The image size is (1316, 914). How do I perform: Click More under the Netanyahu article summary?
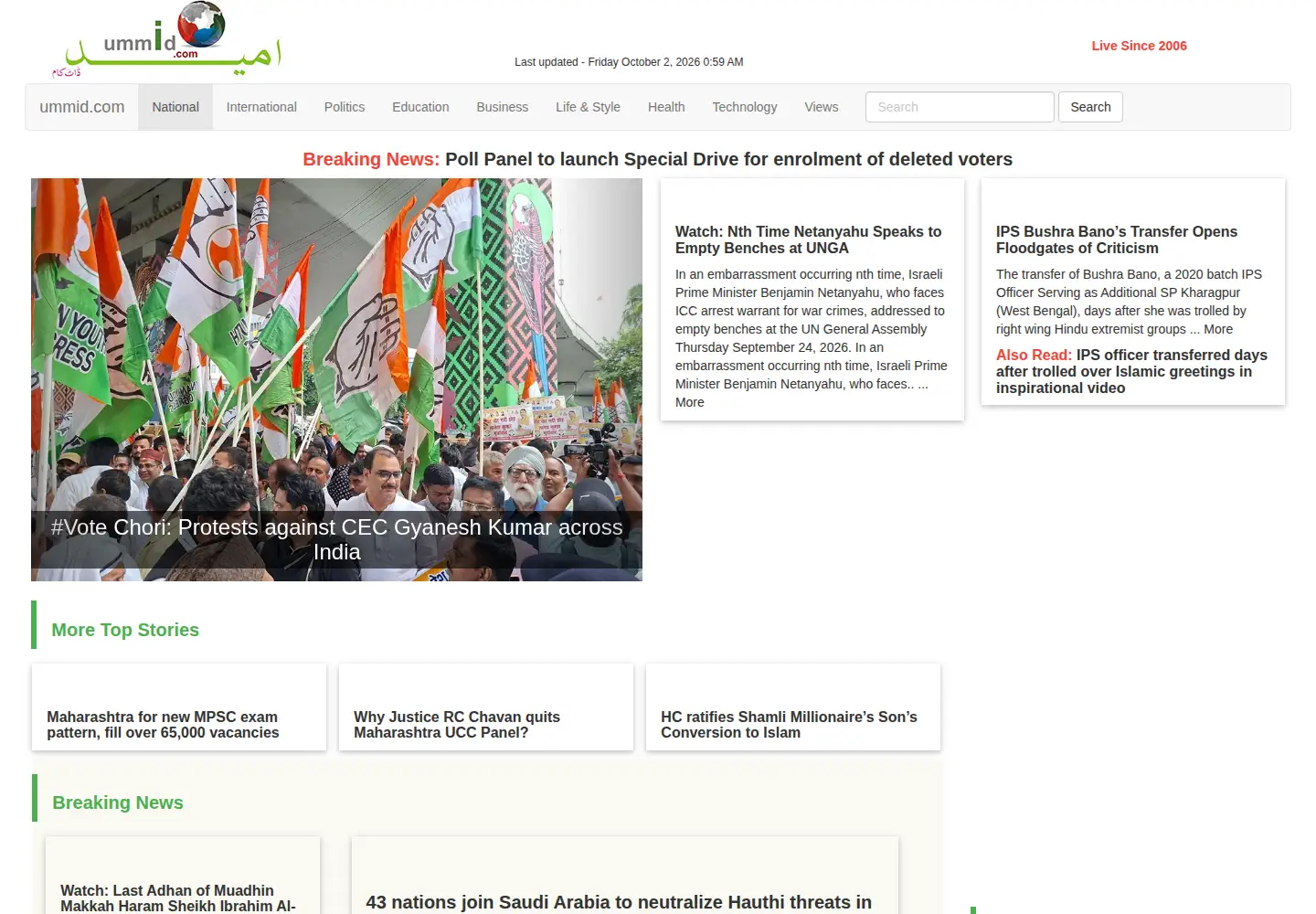690,402
